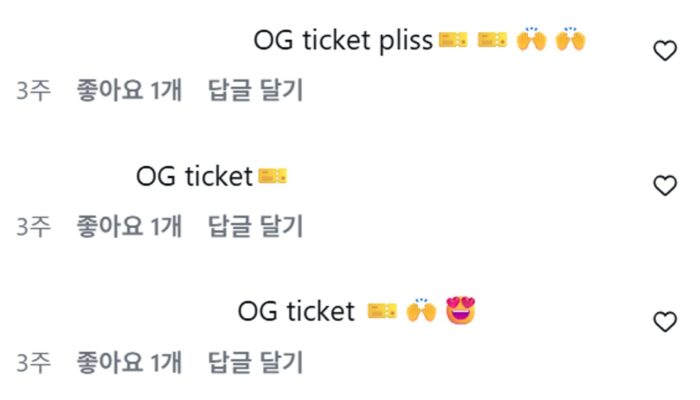Click the "OG ticket pliss" comment text

point(343,41)
